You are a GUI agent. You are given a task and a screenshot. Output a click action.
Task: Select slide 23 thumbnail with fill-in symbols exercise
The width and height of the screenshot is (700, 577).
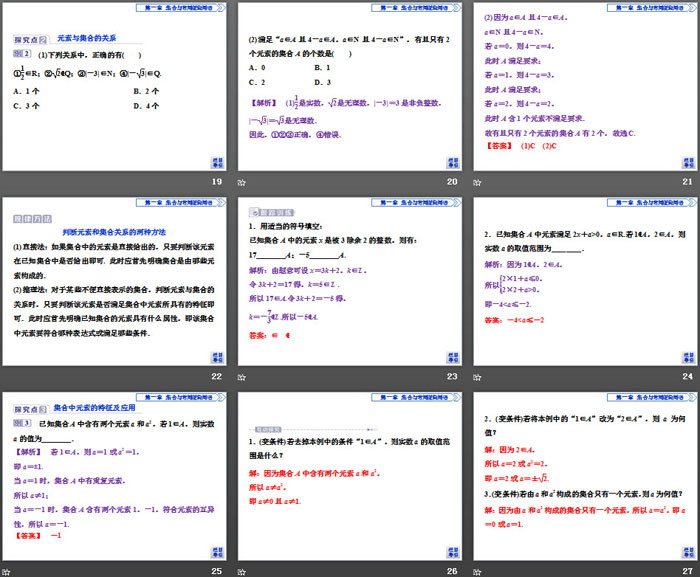350,281
